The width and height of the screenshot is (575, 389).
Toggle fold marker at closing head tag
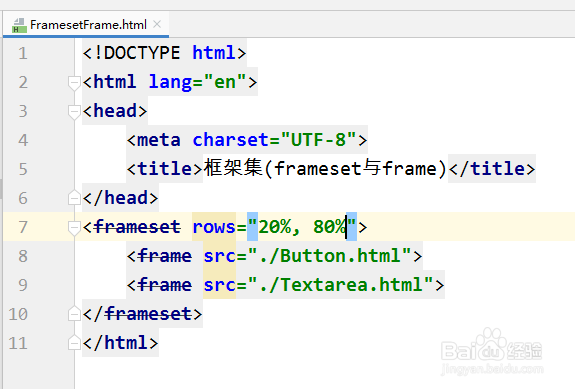pos(74,198)
